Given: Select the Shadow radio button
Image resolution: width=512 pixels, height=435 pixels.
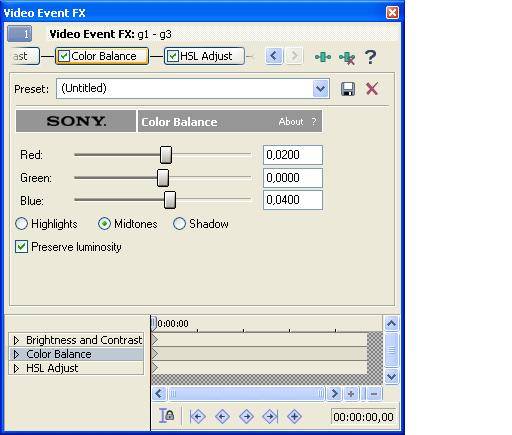Looking at the screenshot, I should [x=179, y=224].
